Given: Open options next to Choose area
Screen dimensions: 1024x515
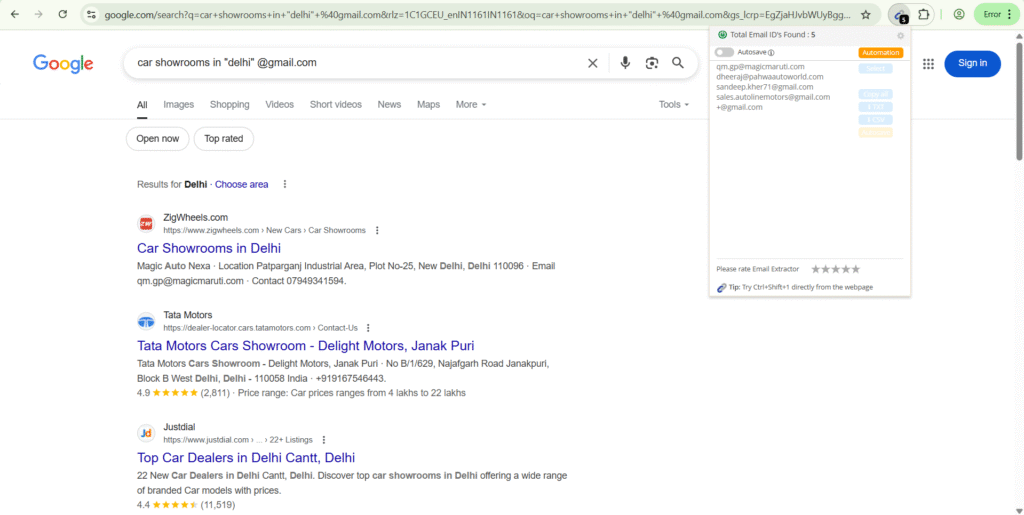Looking at the screenshot, I should (x=285, y=184).
